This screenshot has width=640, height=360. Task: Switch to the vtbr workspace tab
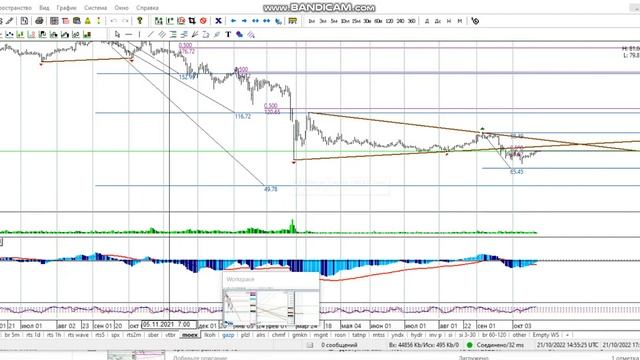pyautogui.click(x=170, y=335)
